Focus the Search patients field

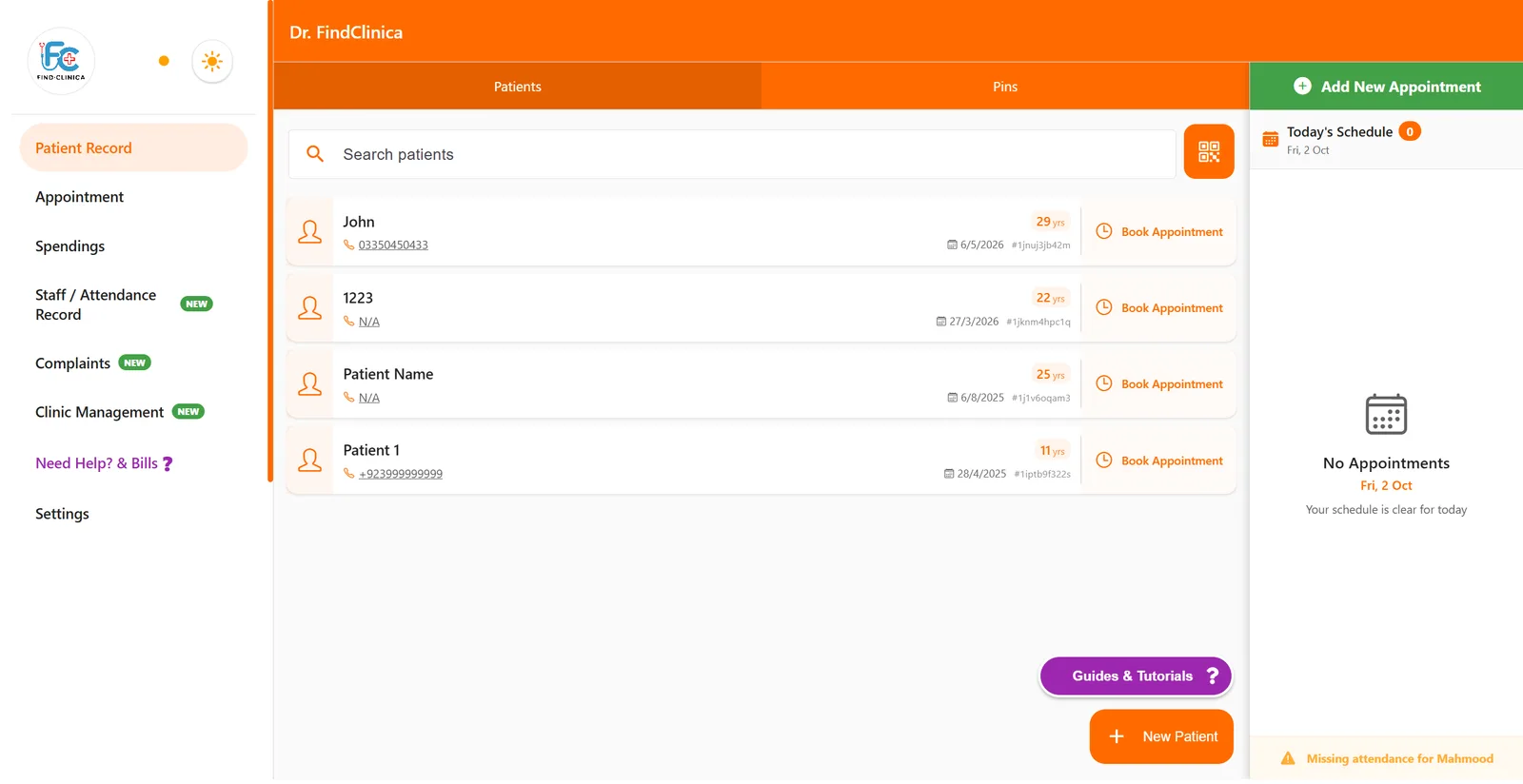pyautogui.click(x=732, y=154)
